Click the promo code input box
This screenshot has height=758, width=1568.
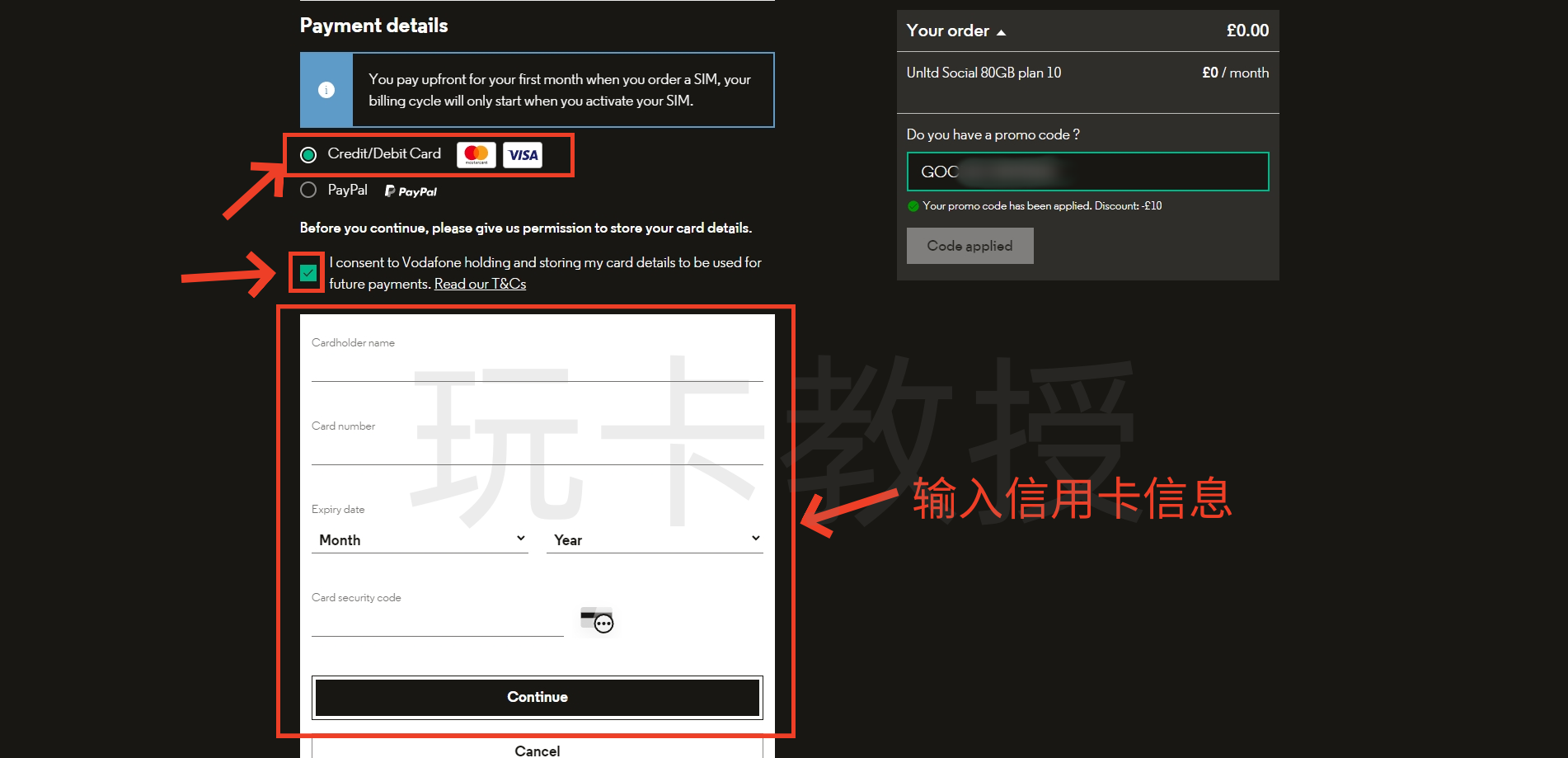point(1087,172)
